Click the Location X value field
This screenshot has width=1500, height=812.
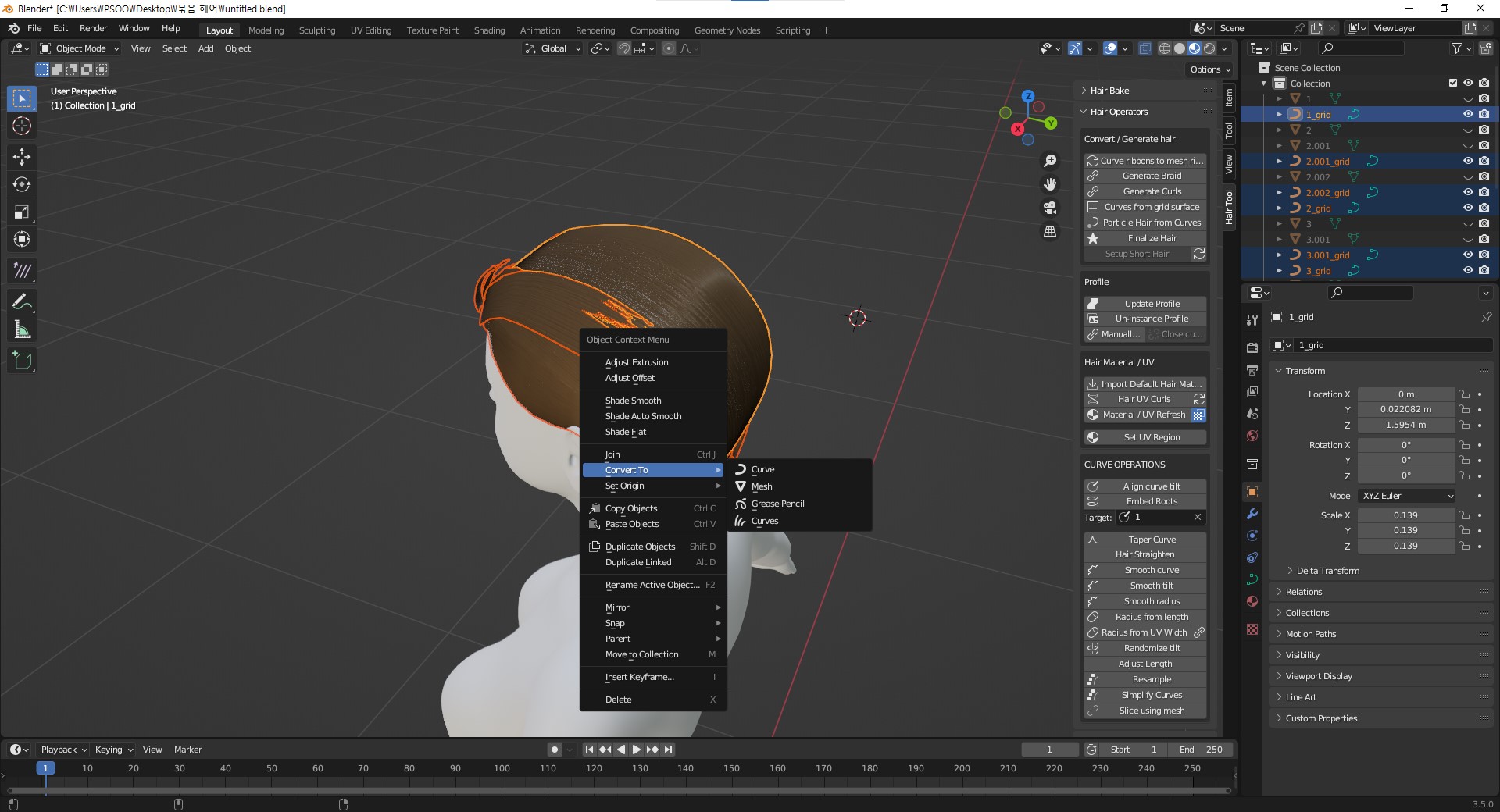pyautogui.click(x=1405, y=394)
